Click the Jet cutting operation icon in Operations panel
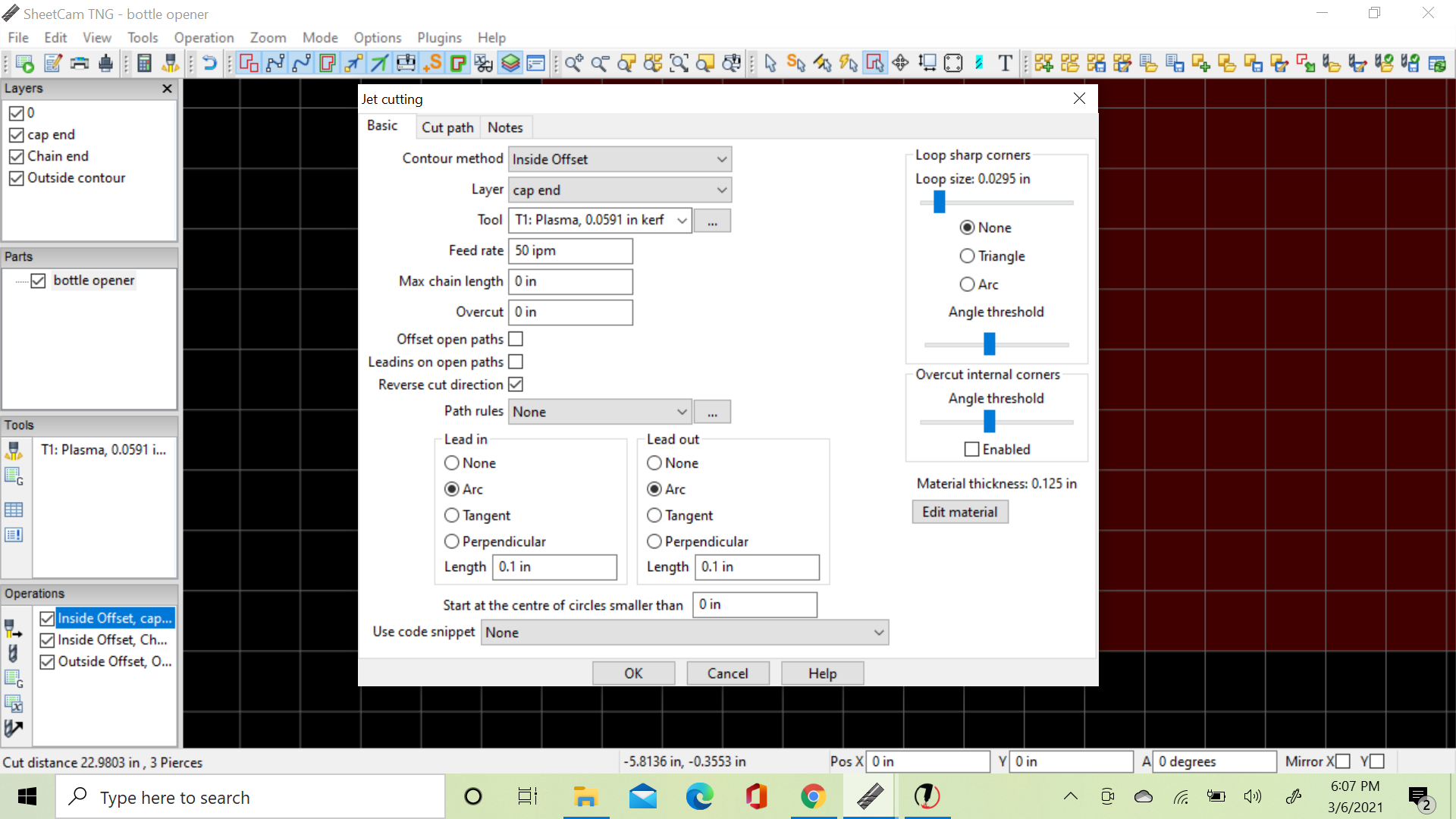Image resolution: width=1456 pixels, height=819 pixels. [x=14, y=629]
